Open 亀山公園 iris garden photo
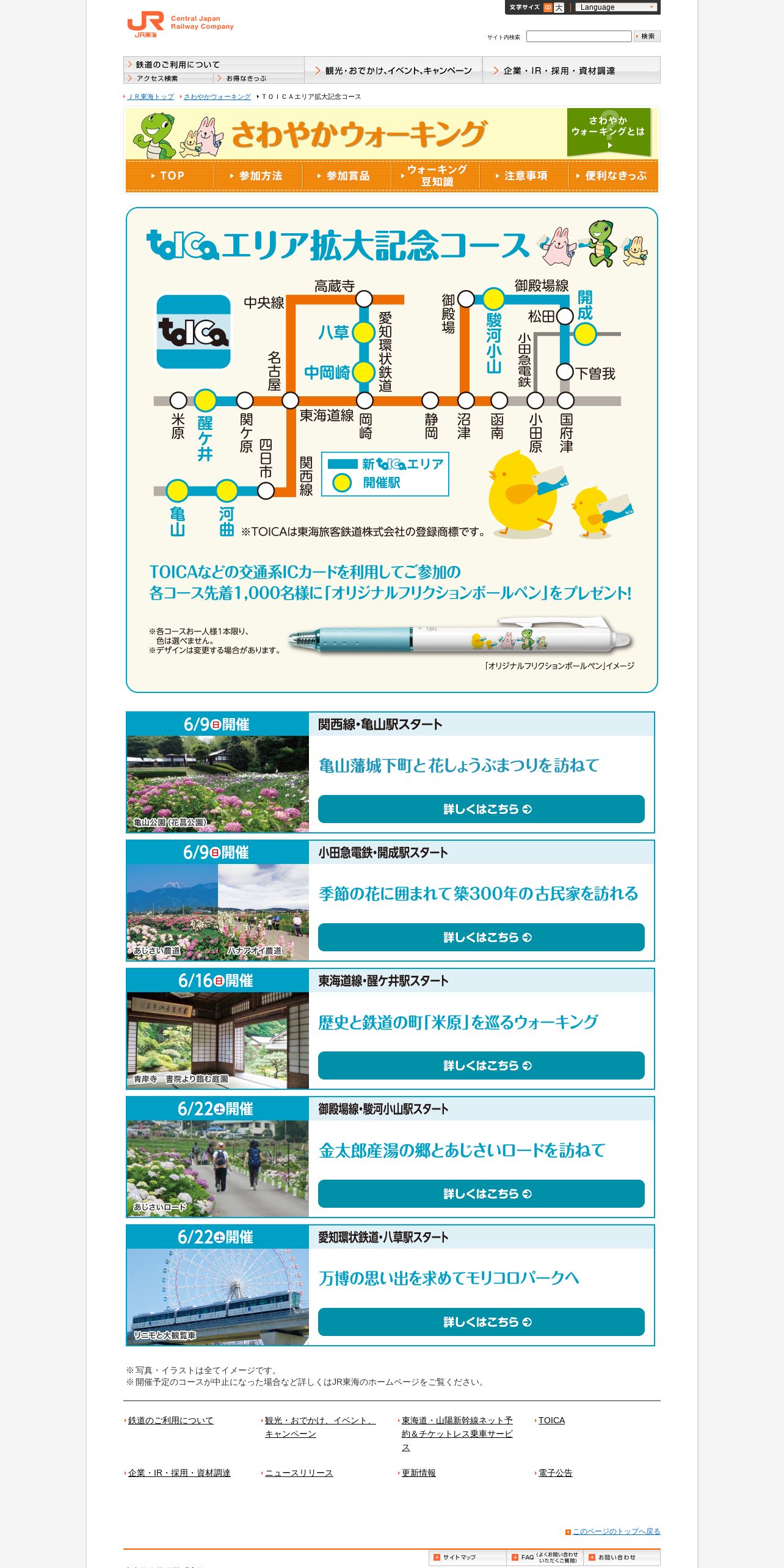The image size is (784, 1568). [x=218, y=784]
